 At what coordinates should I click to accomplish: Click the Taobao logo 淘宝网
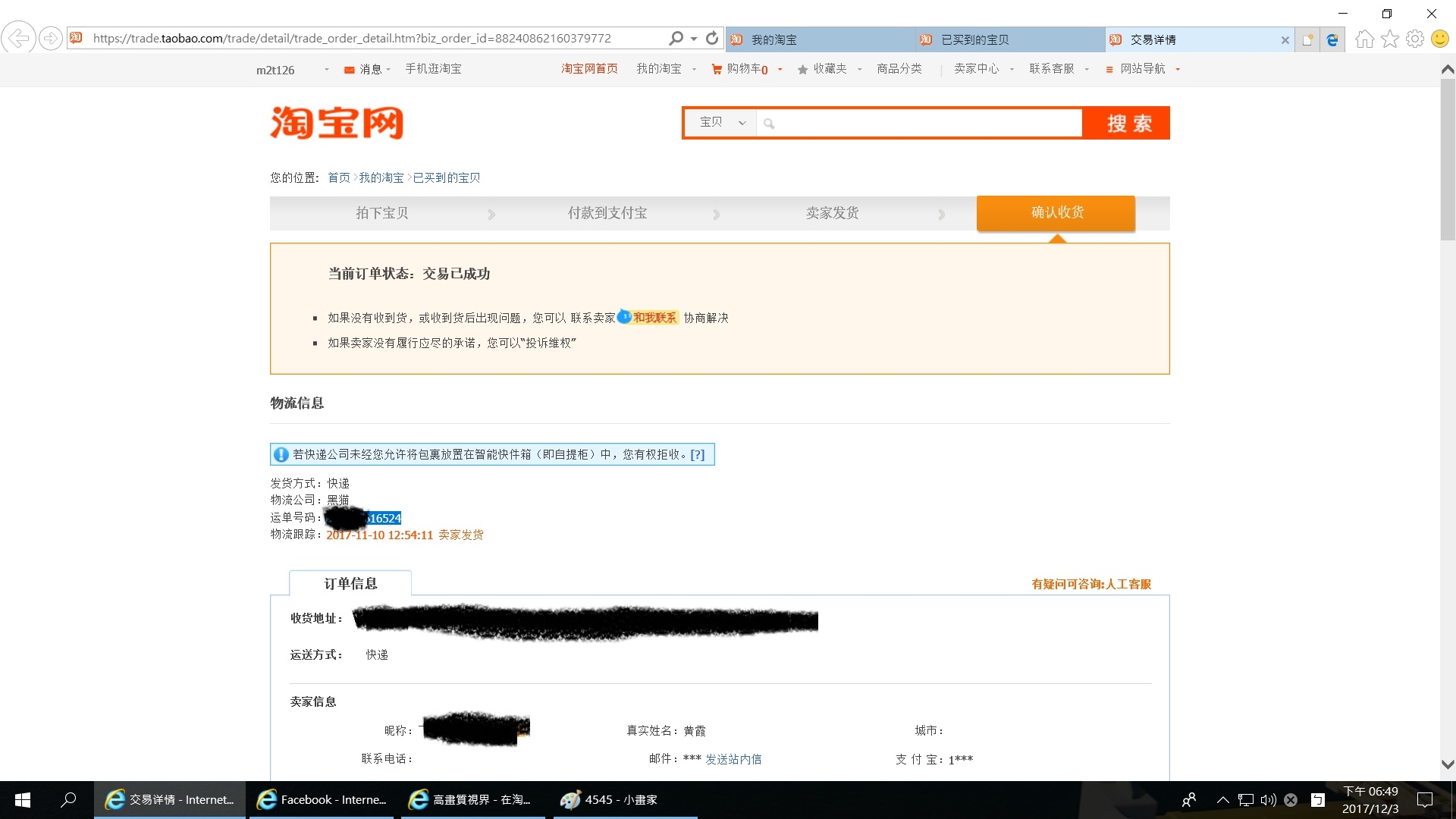coord(337,123)
